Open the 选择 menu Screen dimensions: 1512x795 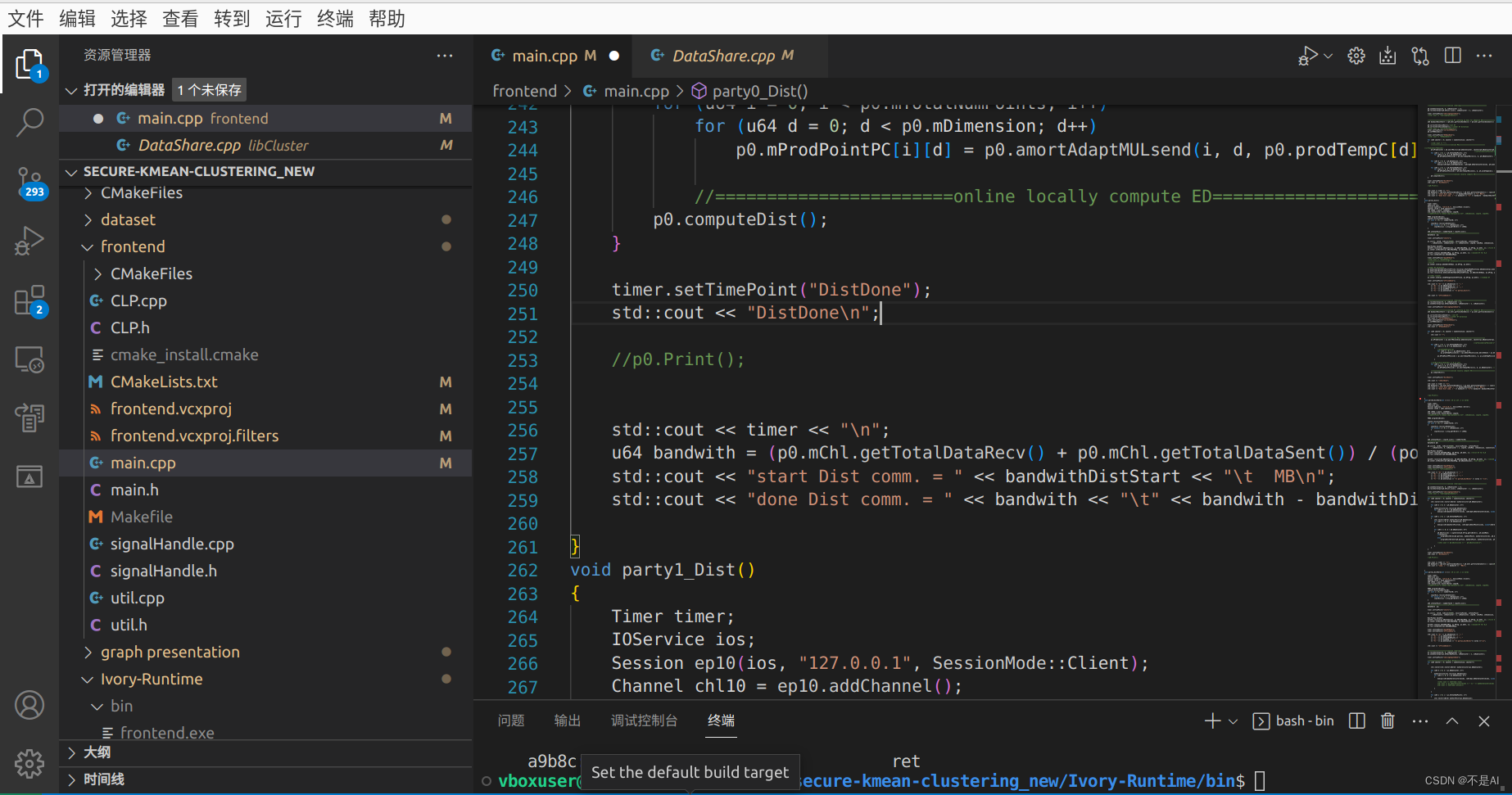pos(129,19)
